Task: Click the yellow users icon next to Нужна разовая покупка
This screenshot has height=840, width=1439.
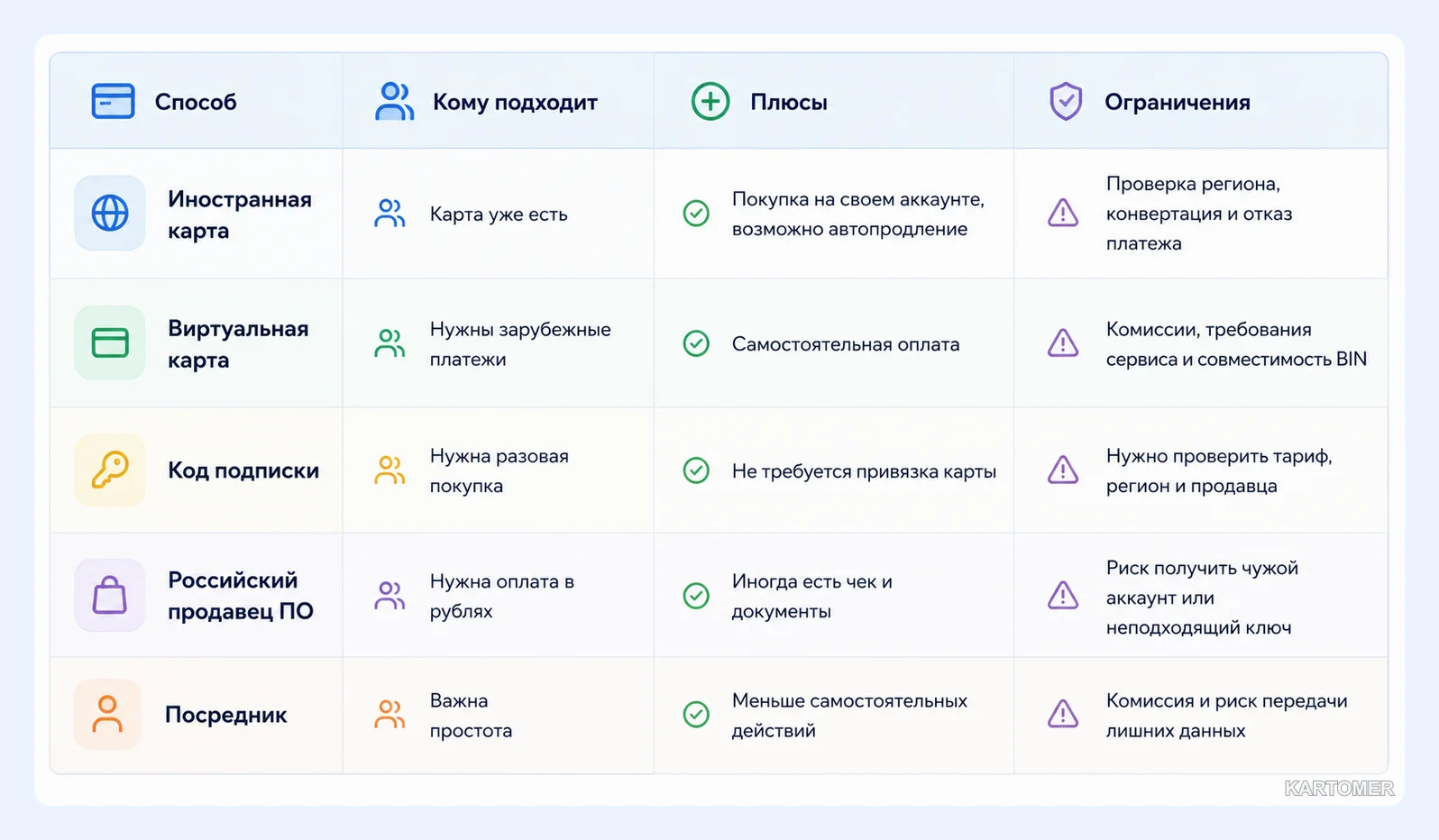Action: pos(390,470)
